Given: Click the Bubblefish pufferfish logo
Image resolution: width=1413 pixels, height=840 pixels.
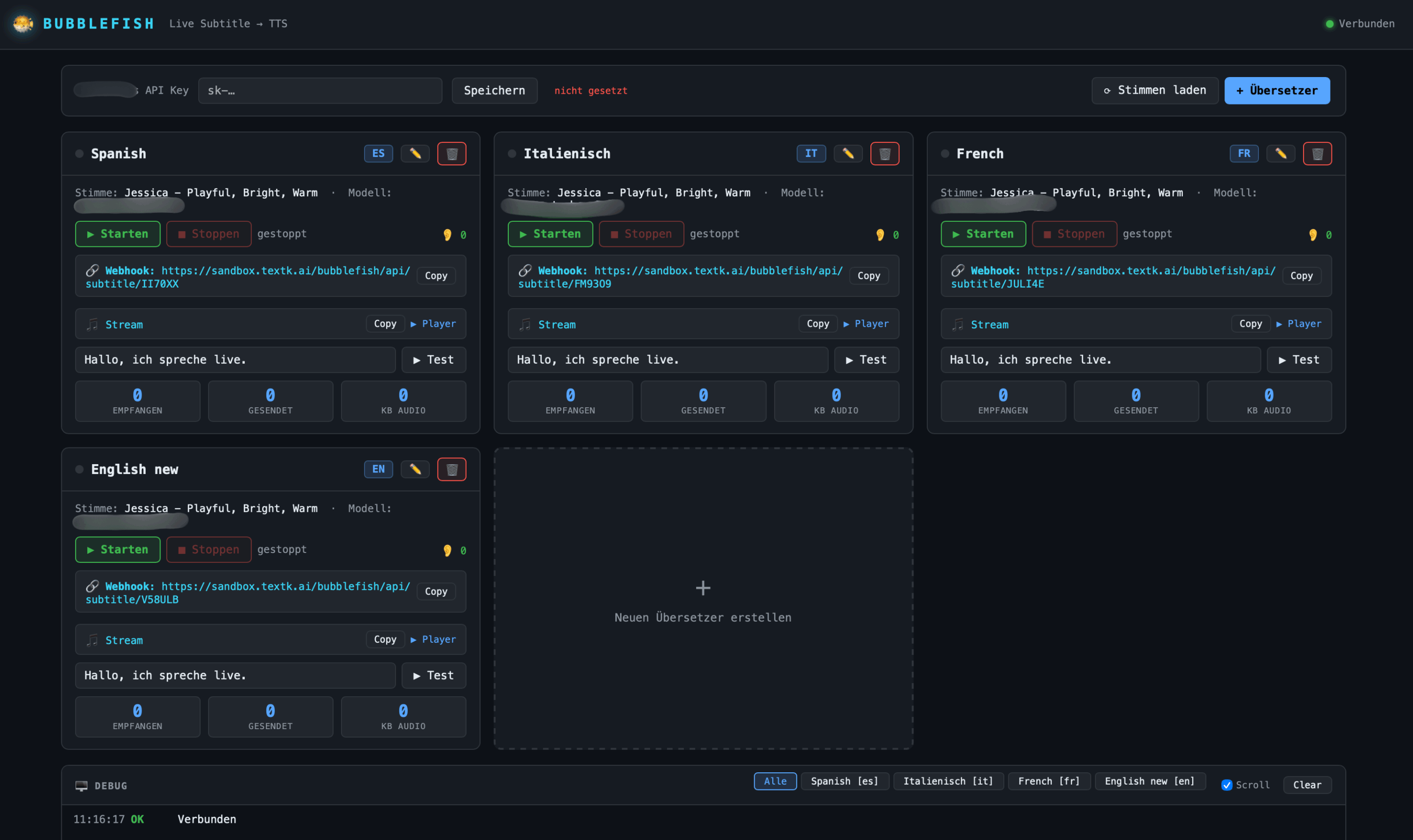Looking at the screenshot, I should 23,23.
